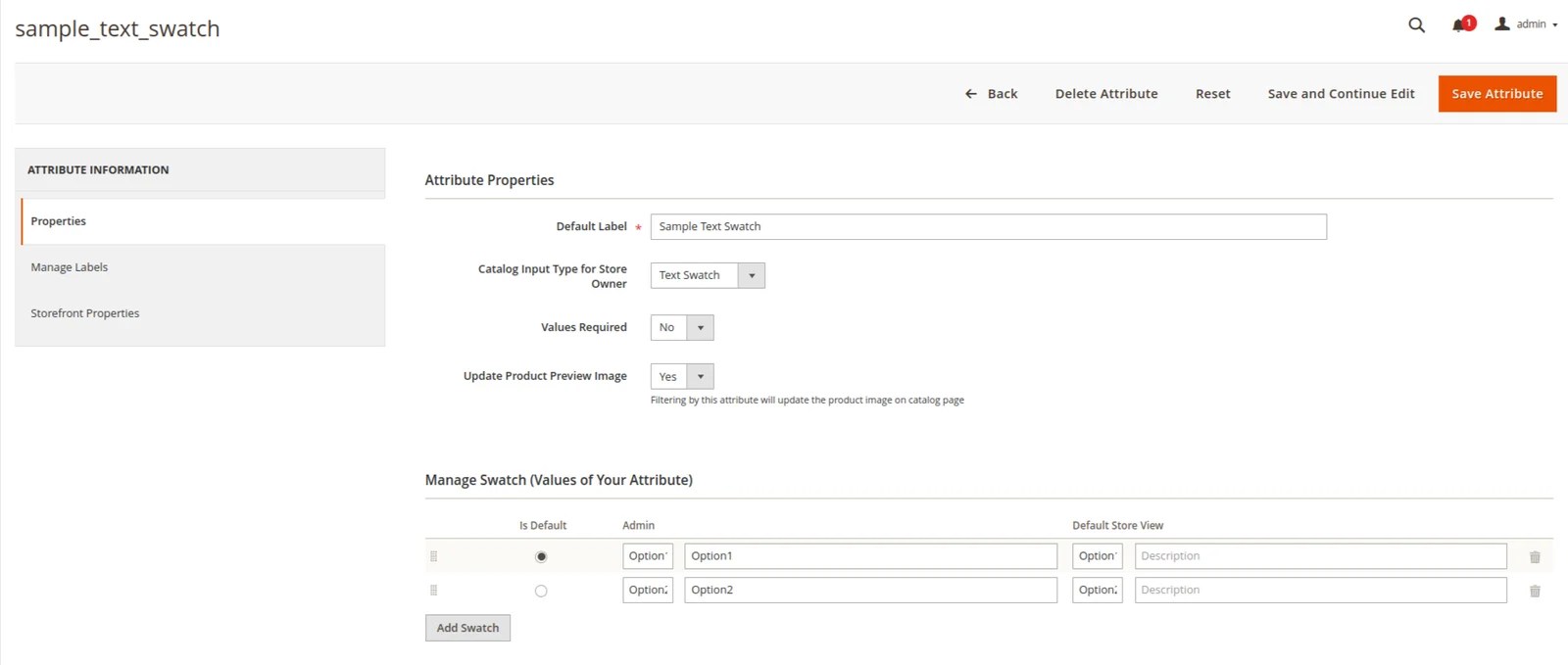Expand the admin account menu
1568x665 pixels.
pos(1527,24)
